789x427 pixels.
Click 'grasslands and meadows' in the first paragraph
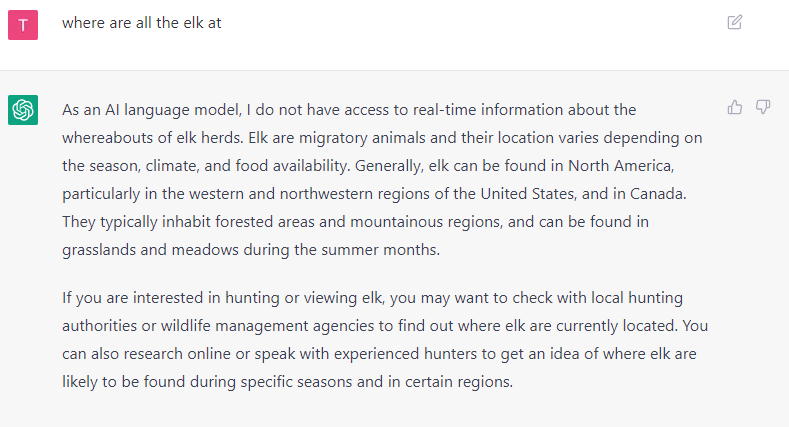(x=150, y=250)
